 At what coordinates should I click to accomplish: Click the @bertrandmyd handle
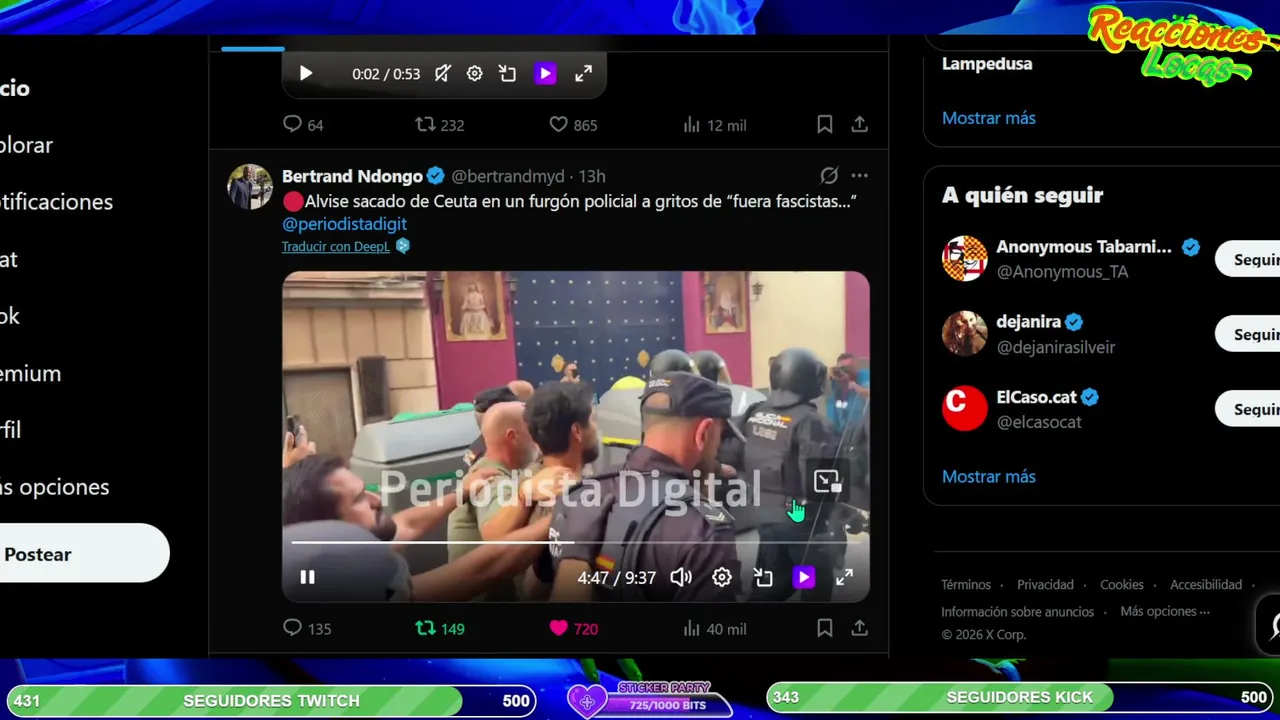pos(508,176)
